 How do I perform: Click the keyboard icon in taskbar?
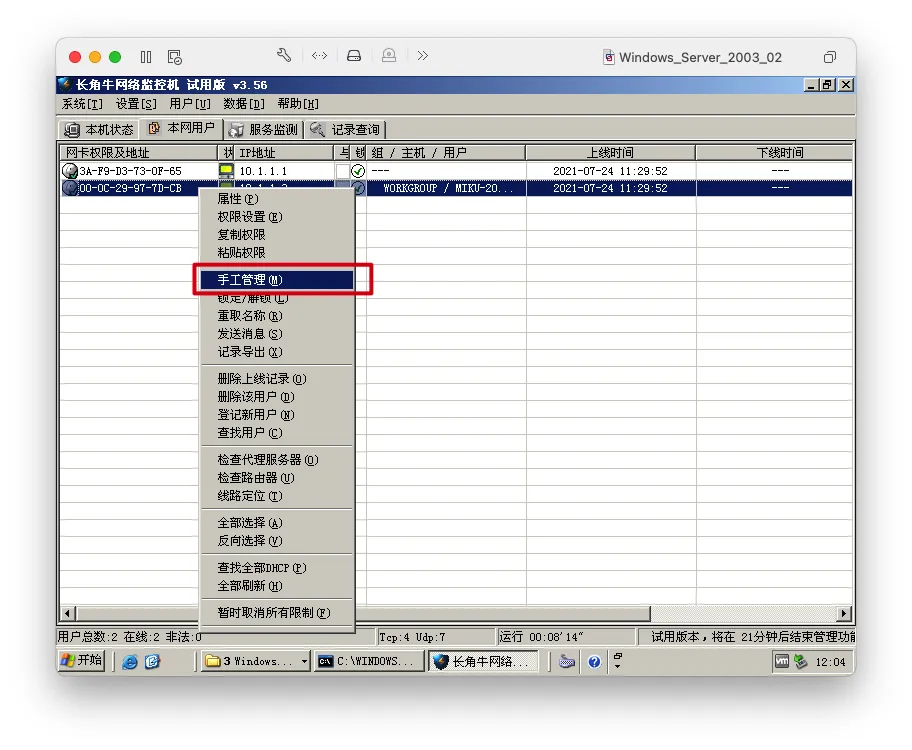tap(567, 662)
